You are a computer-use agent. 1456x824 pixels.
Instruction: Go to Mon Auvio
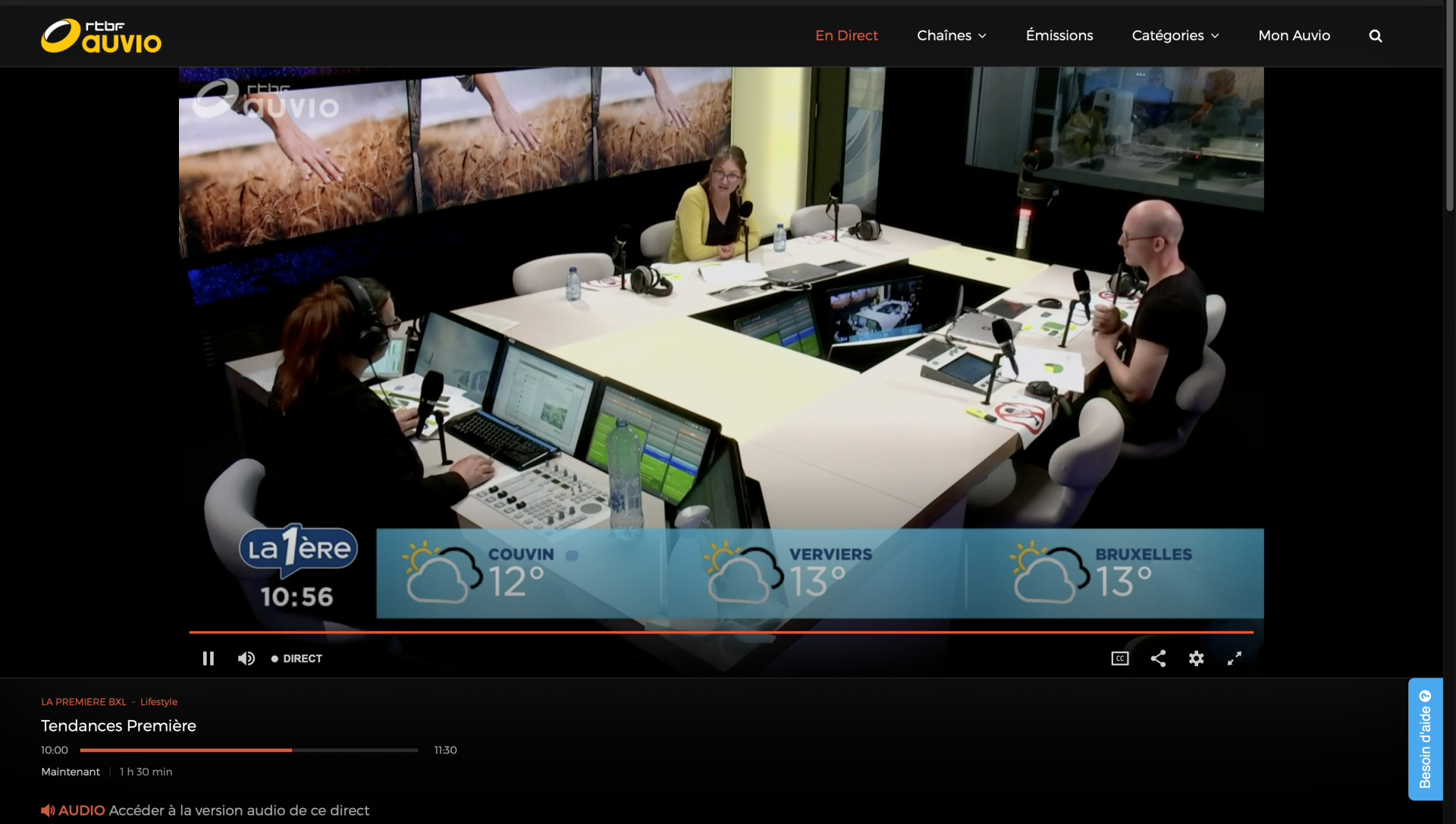(1294, 36)
